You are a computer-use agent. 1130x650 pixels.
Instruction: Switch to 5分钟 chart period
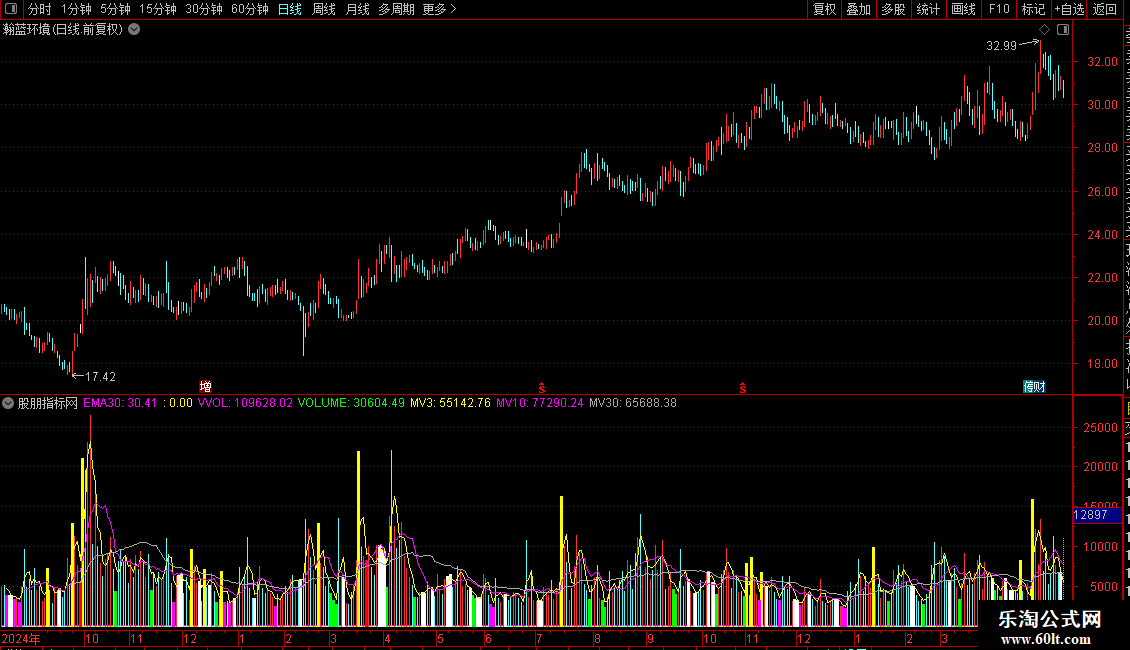coord(115,9)
